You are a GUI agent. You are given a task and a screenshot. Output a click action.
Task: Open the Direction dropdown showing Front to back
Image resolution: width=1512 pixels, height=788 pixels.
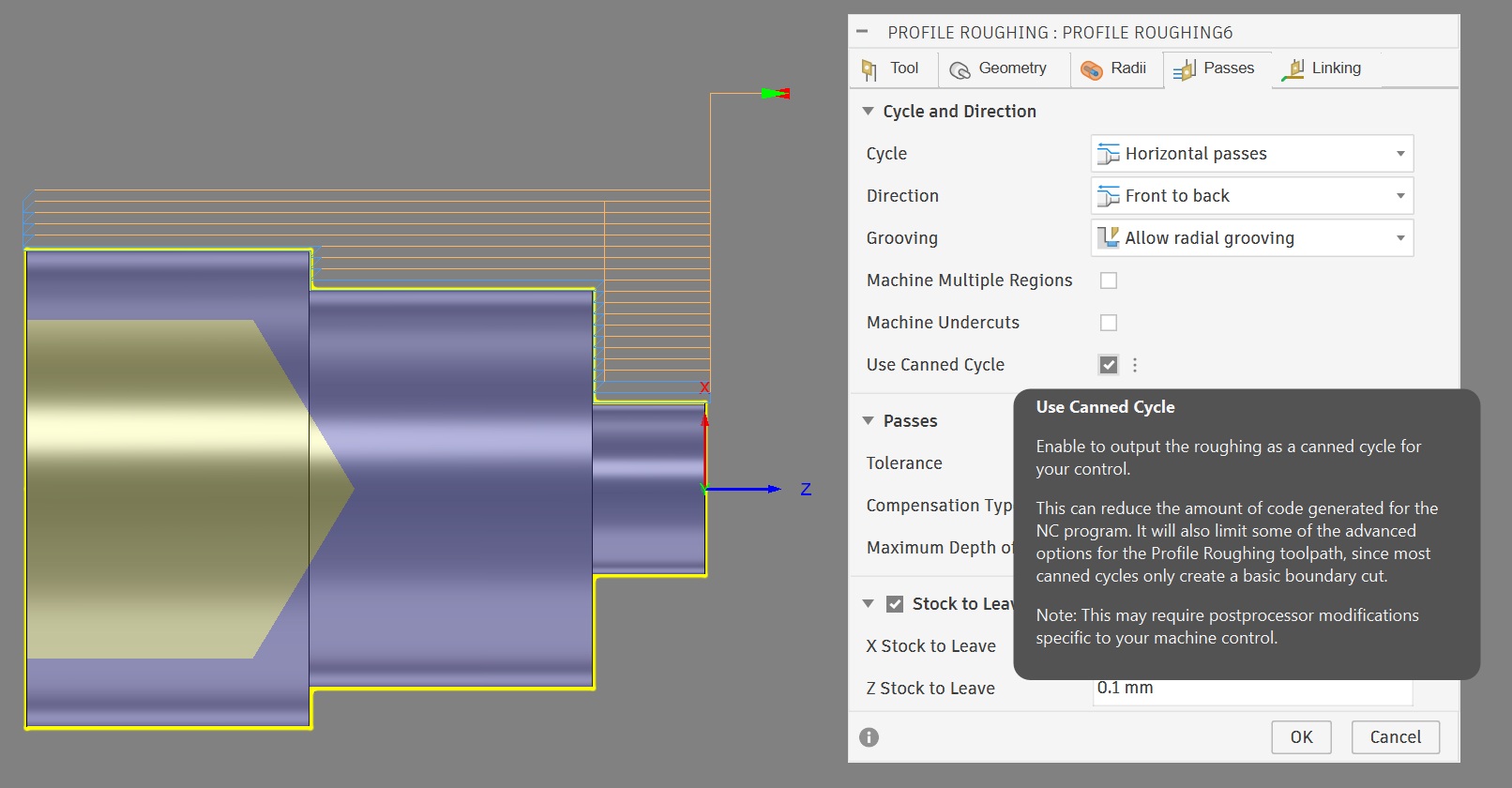tap(1251, 196)
